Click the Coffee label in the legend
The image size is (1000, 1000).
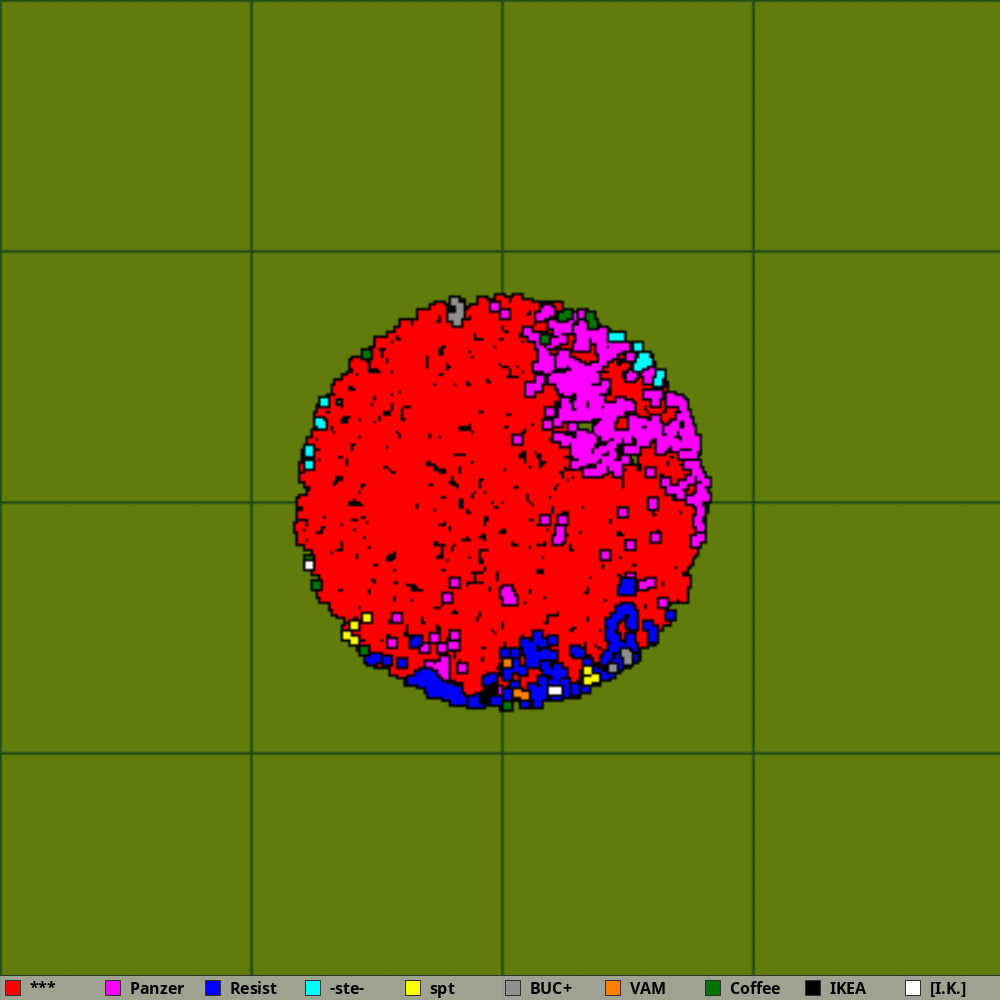click(x=755, y=988)
